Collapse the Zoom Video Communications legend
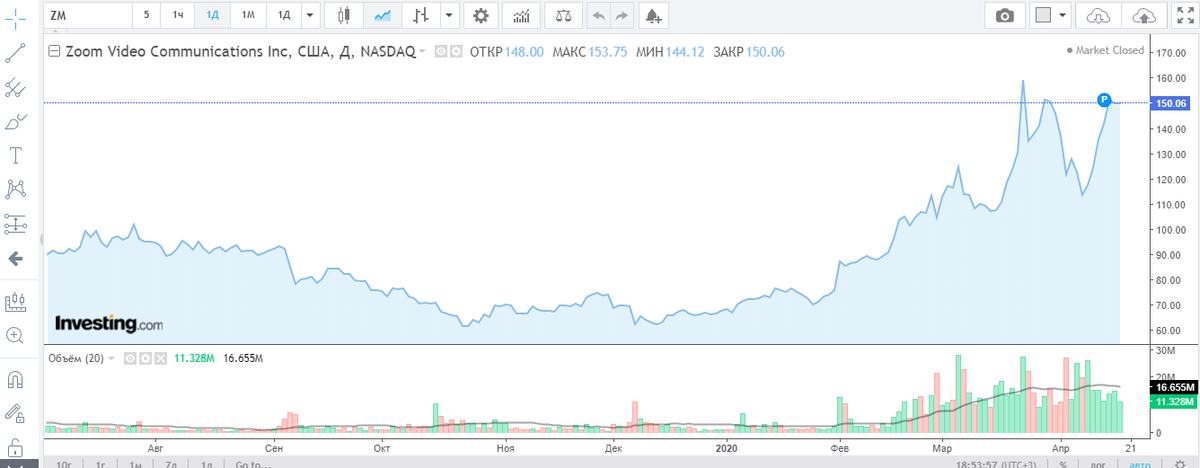Screen dimensions: 1200x468 click(55, 51)
